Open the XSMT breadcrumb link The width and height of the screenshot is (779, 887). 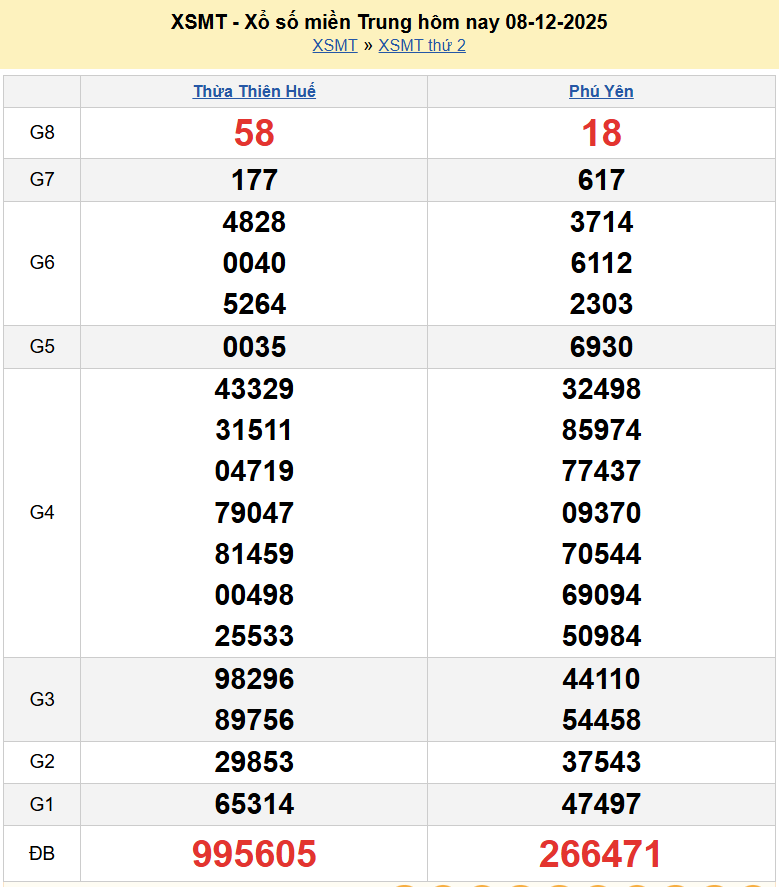[334, 46]
